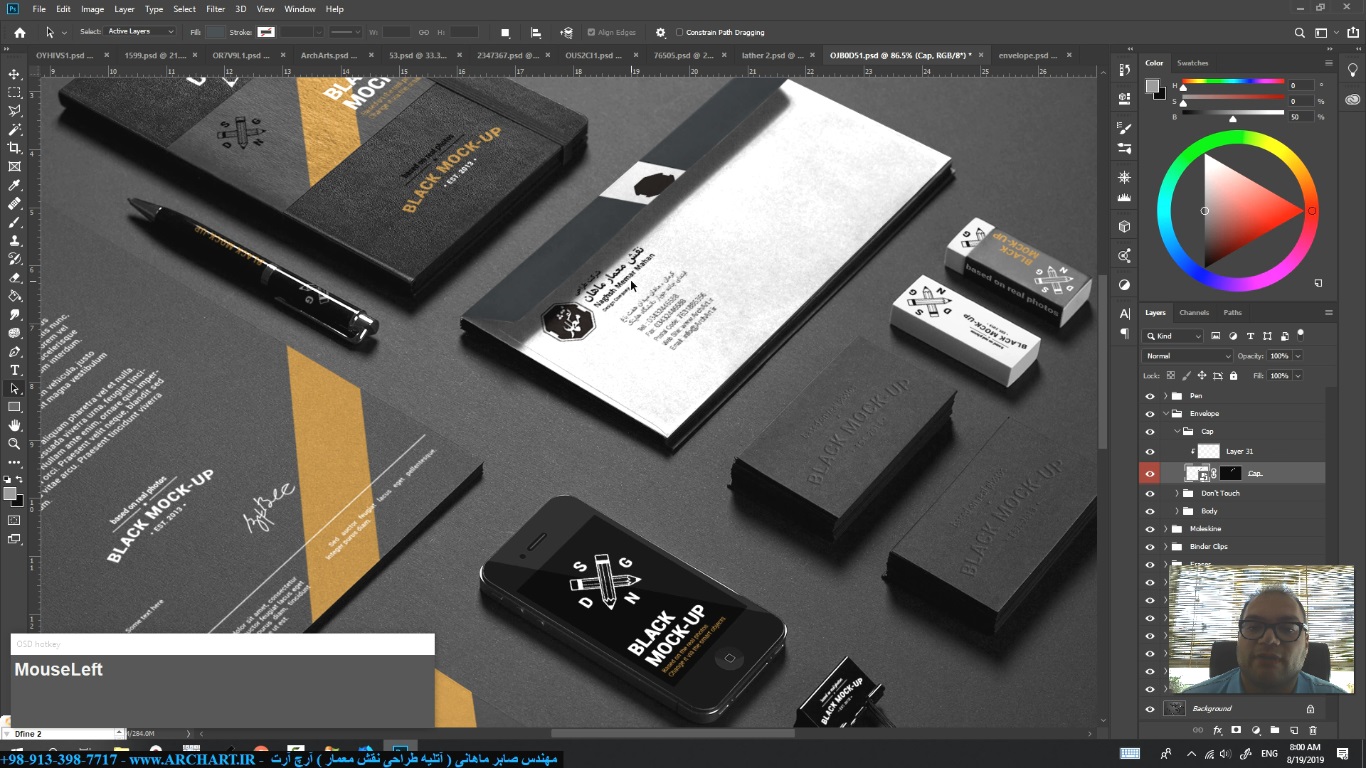Expand the Moleskine layer group
Image resolution: width=1366 pixels, height=768 pixels.
pyautogui.click(x=1165, y=529)
